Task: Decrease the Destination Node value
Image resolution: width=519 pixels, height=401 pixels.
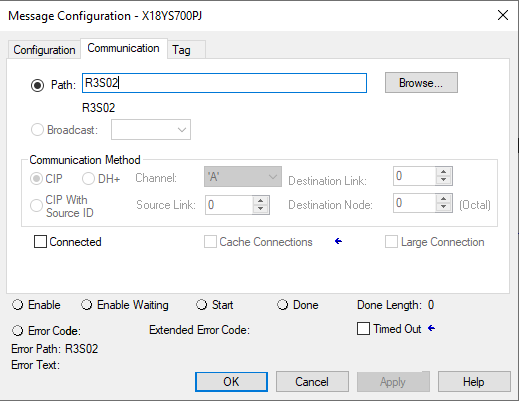Action: coord(443,207)
